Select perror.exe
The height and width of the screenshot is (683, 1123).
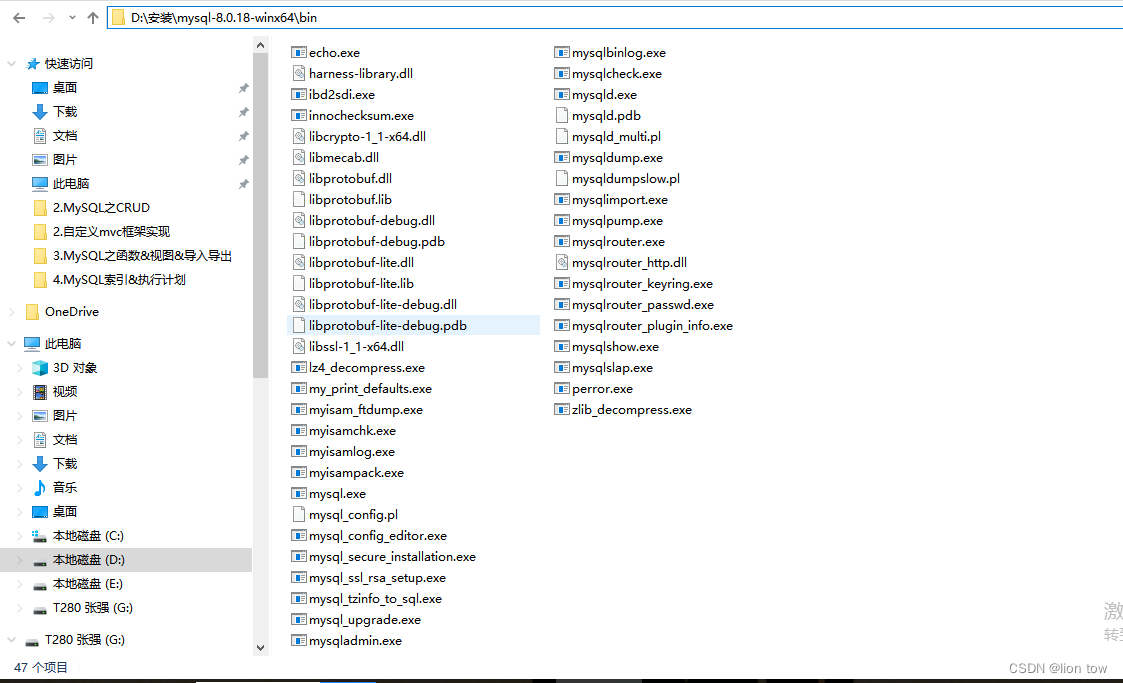pos(602,389)
